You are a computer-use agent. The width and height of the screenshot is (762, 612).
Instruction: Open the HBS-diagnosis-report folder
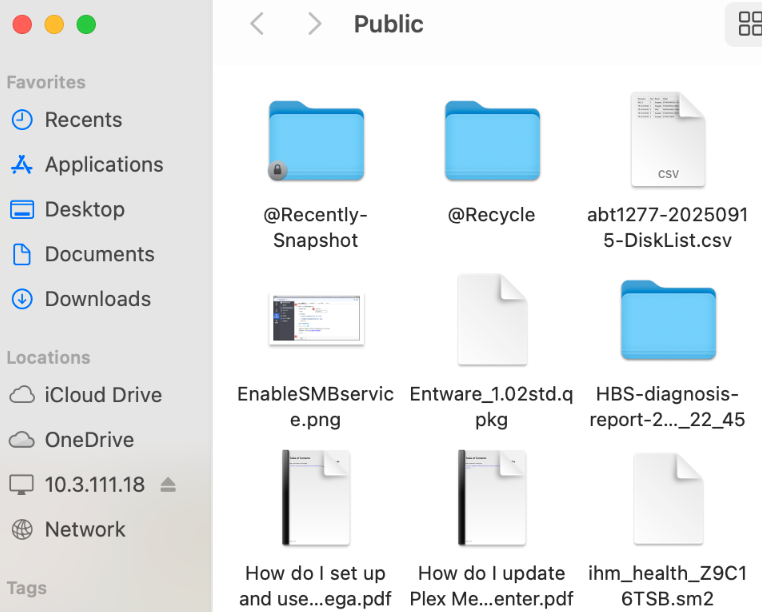pos(668,320)
